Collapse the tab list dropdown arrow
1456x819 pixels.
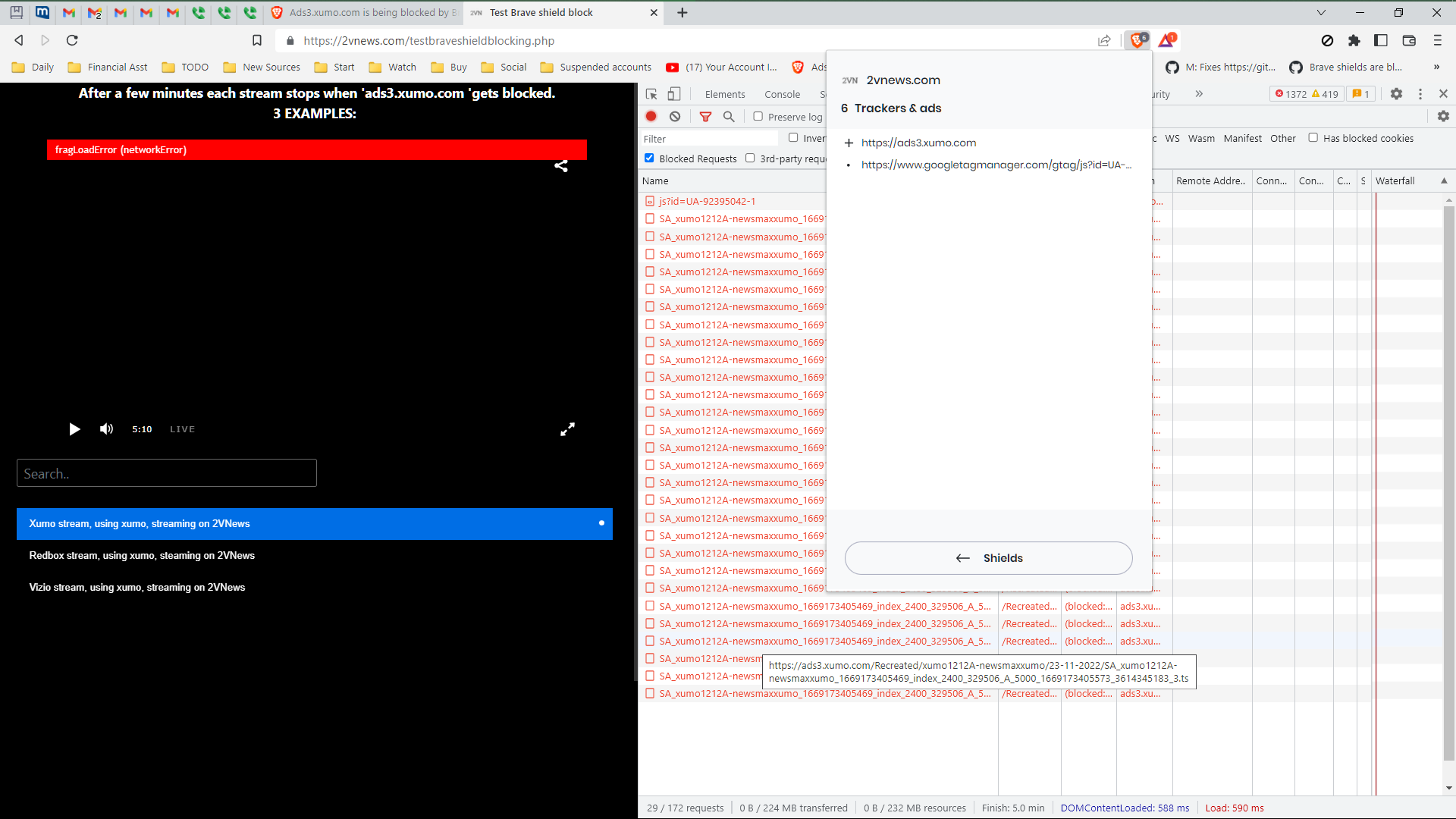click(1321, 13)
